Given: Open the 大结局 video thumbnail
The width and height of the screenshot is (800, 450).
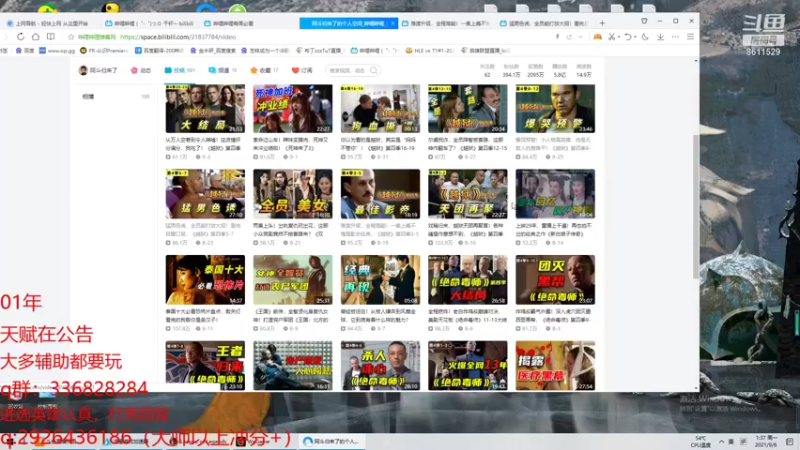Looking at the screenshot, I should point(205,109).
